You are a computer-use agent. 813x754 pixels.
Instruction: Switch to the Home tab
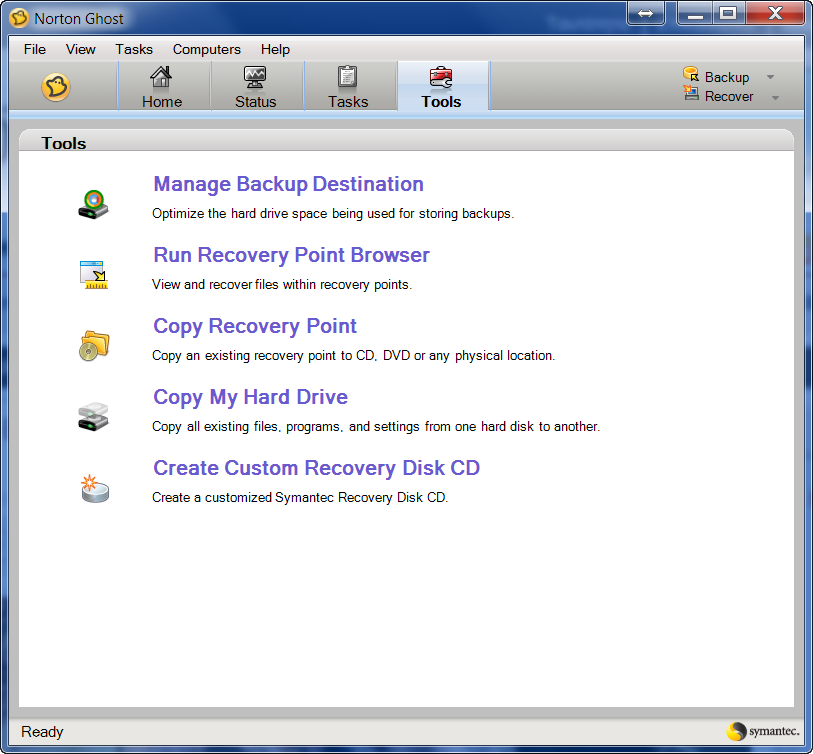162,87
